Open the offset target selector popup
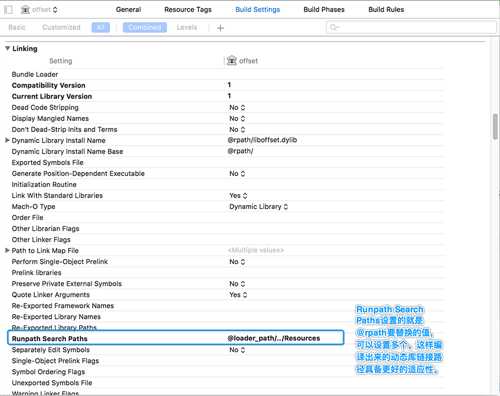The image size is (500, 396). (x=39, y=10)
